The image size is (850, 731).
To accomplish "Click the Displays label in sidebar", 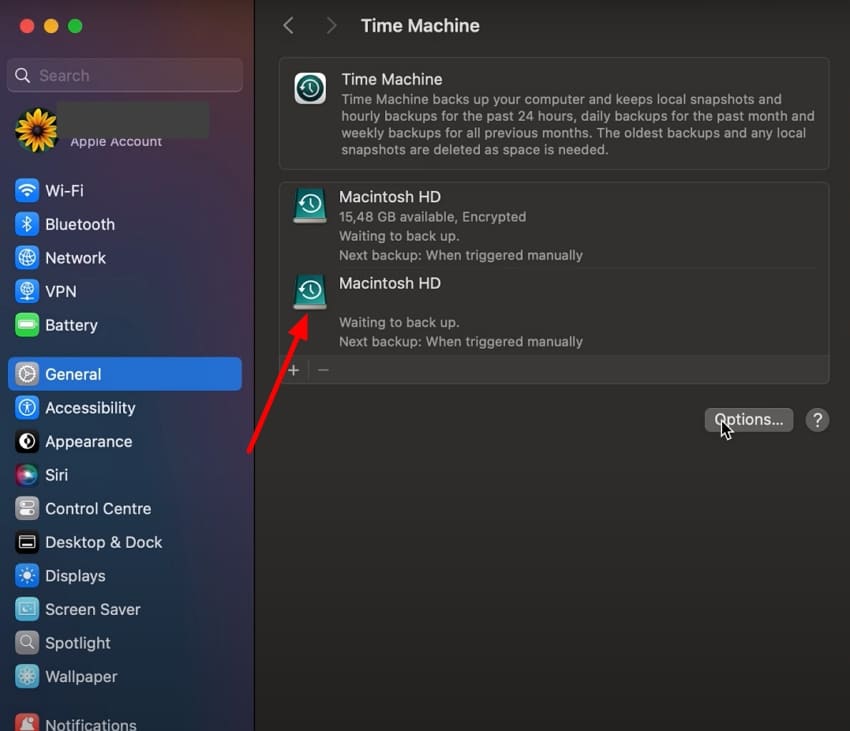I will click(x=75, y=576).
